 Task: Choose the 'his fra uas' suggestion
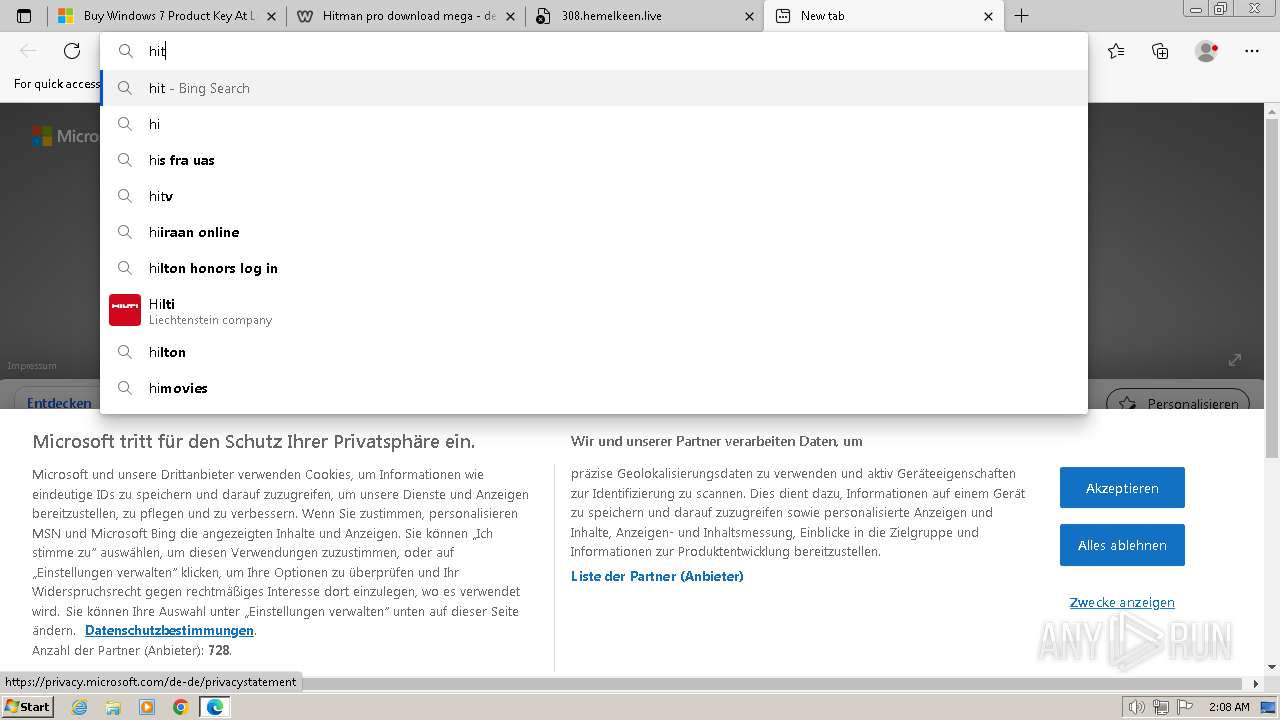[x=594, y=160]
